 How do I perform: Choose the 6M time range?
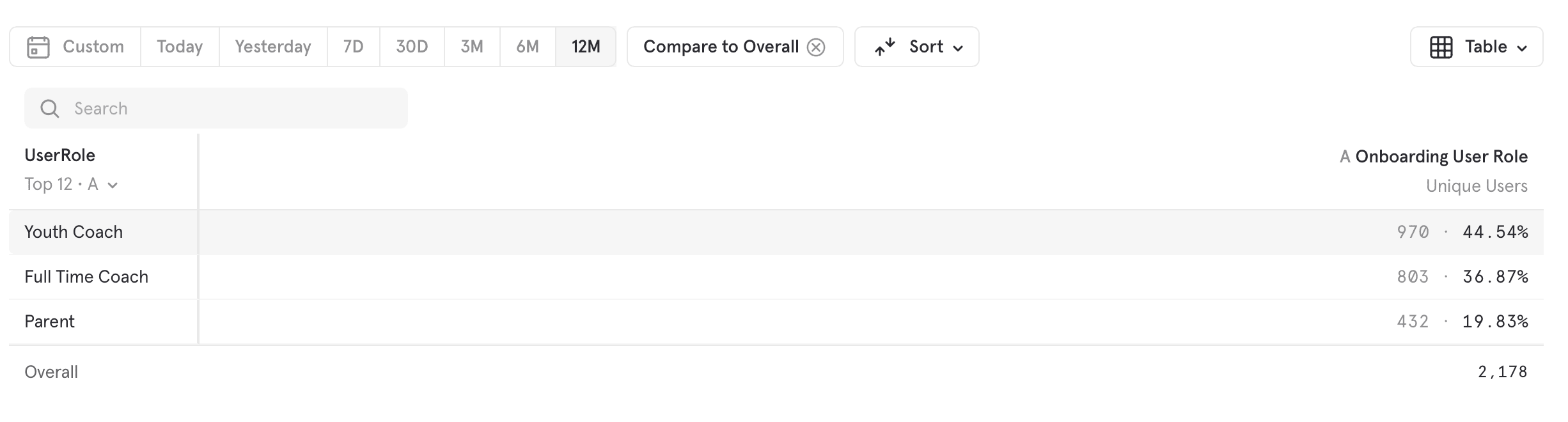[x=528, y=47]
